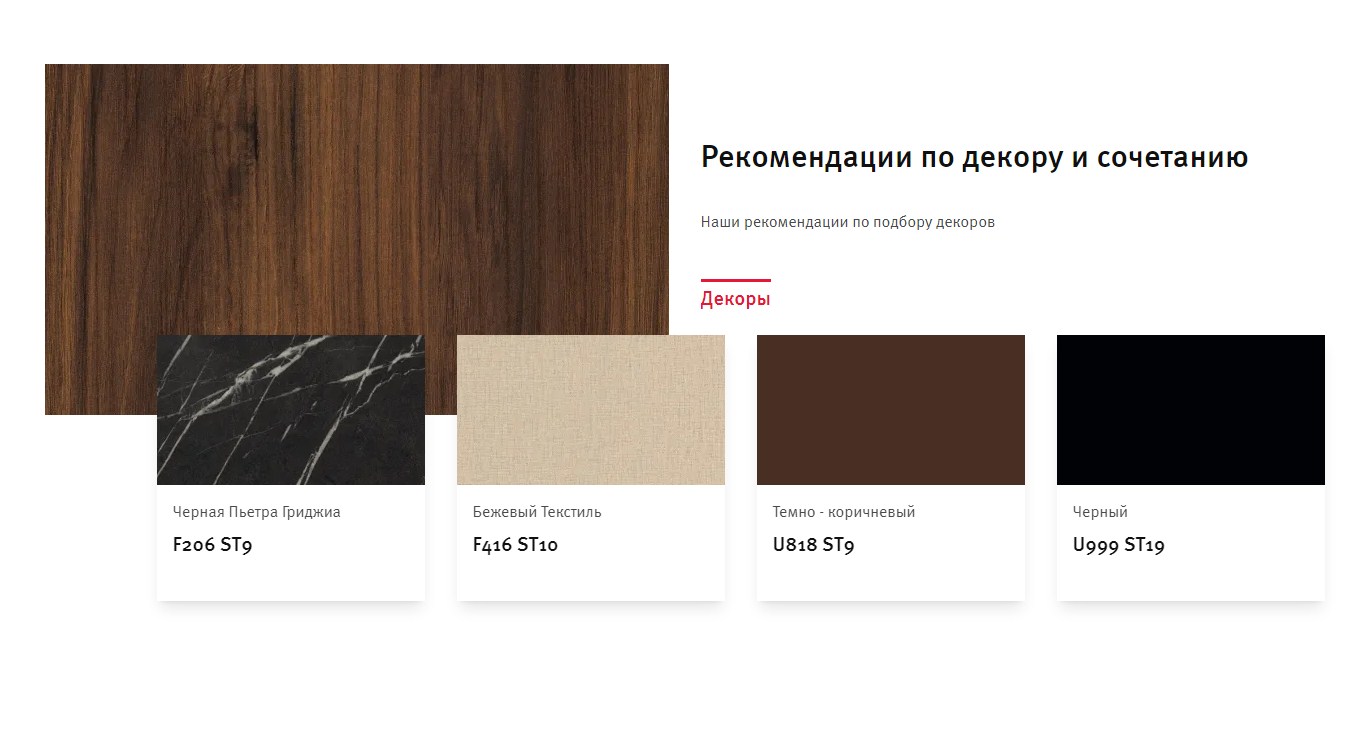Click the Наши рекомендации по подбору декоров text
The height and width of the screenshot is (733, 1371).
coord(848,222)
